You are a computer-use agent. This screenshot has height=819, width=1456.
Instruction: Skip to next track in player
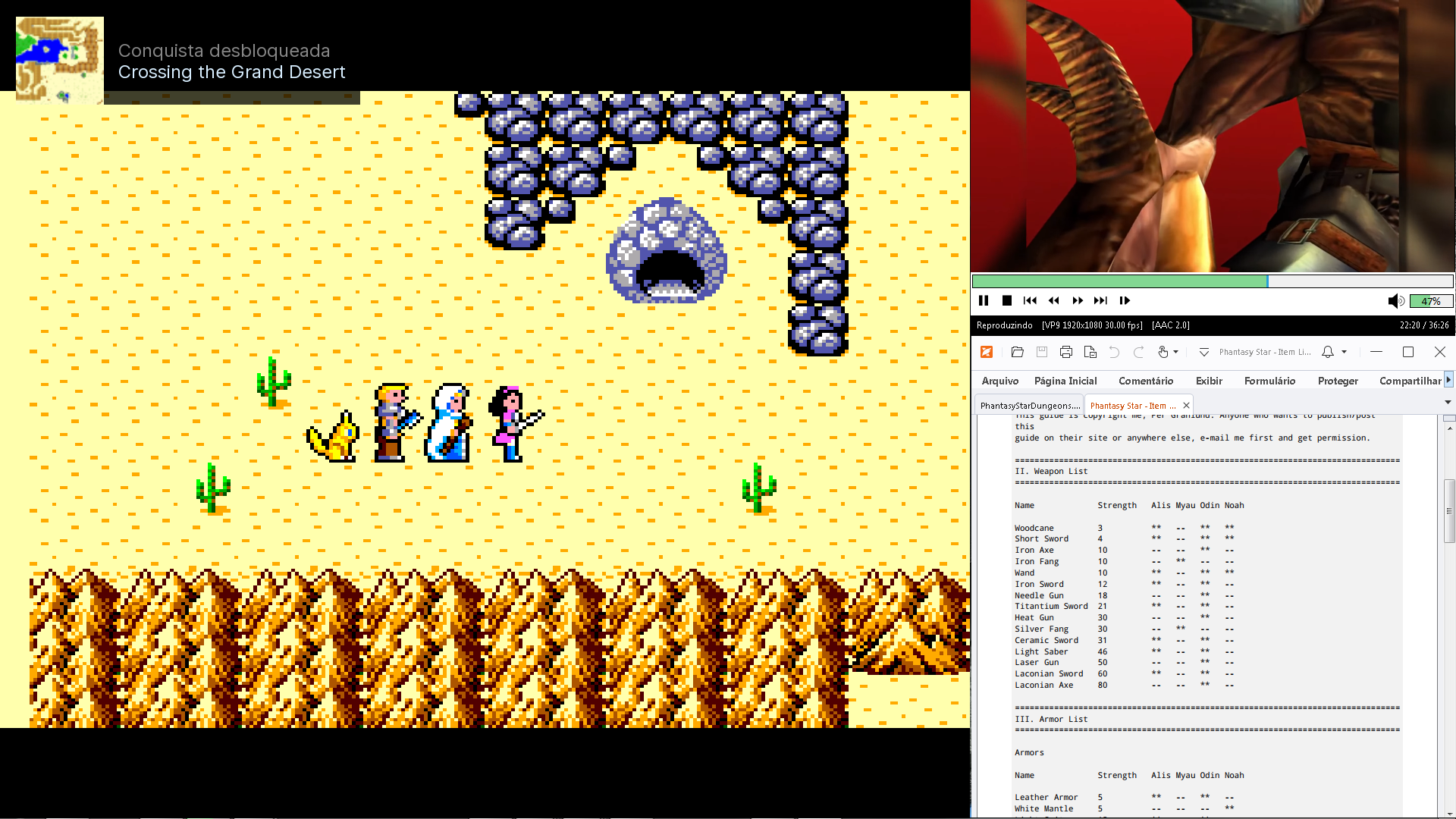tap(1100, 301)
